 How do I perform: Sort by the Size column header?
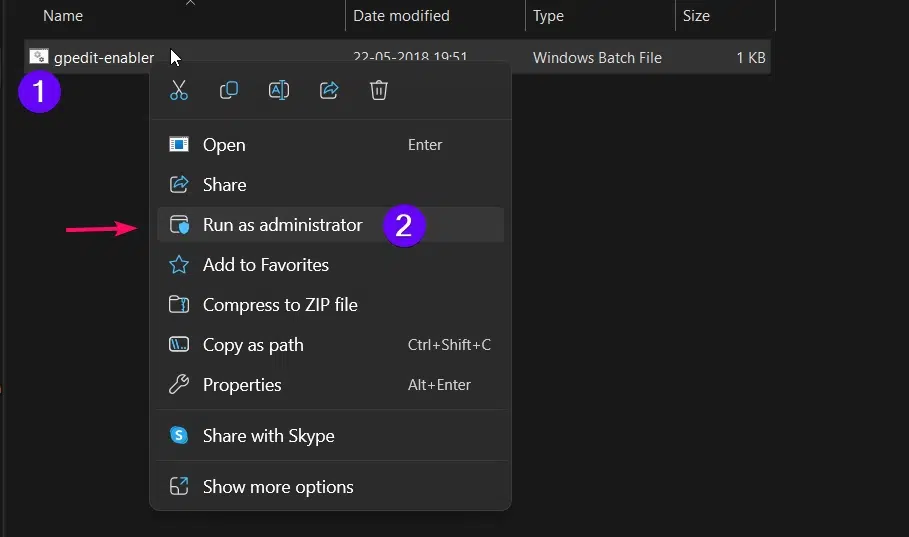pos(696,16)
